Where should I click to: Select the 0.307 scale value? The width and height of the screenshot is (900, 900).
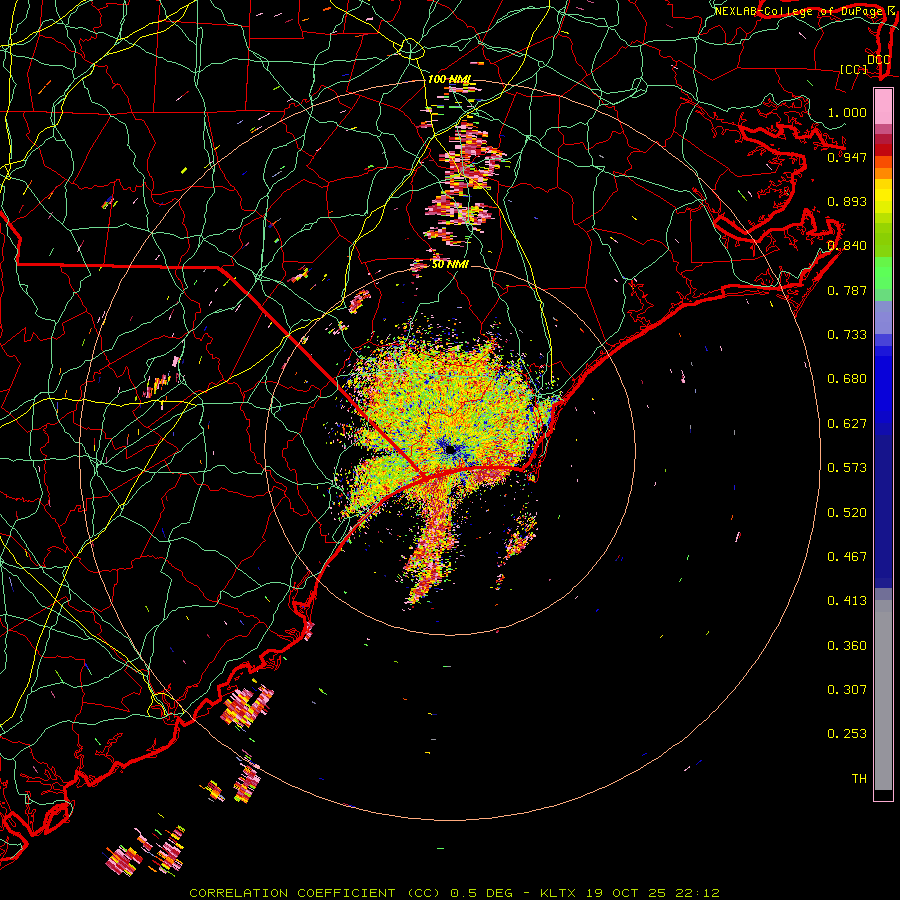(847, 690)
